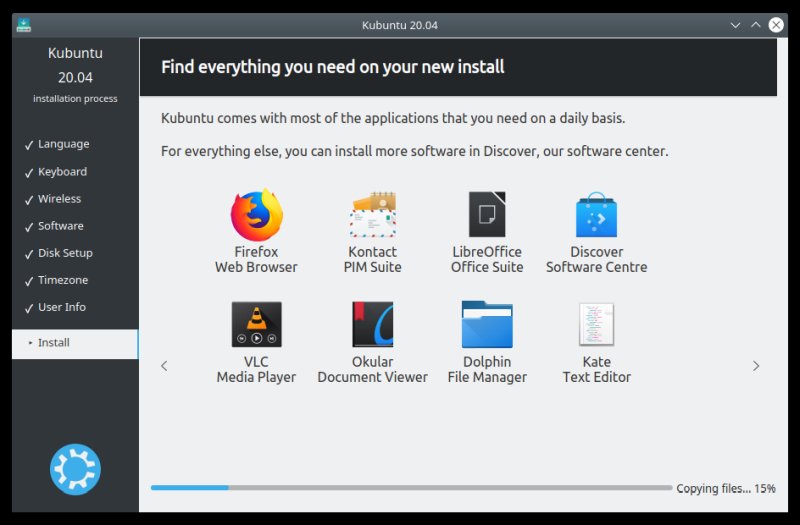The image size is (800, 525).
Task: Select the User Info step
Action: click(x=62, y=307)
